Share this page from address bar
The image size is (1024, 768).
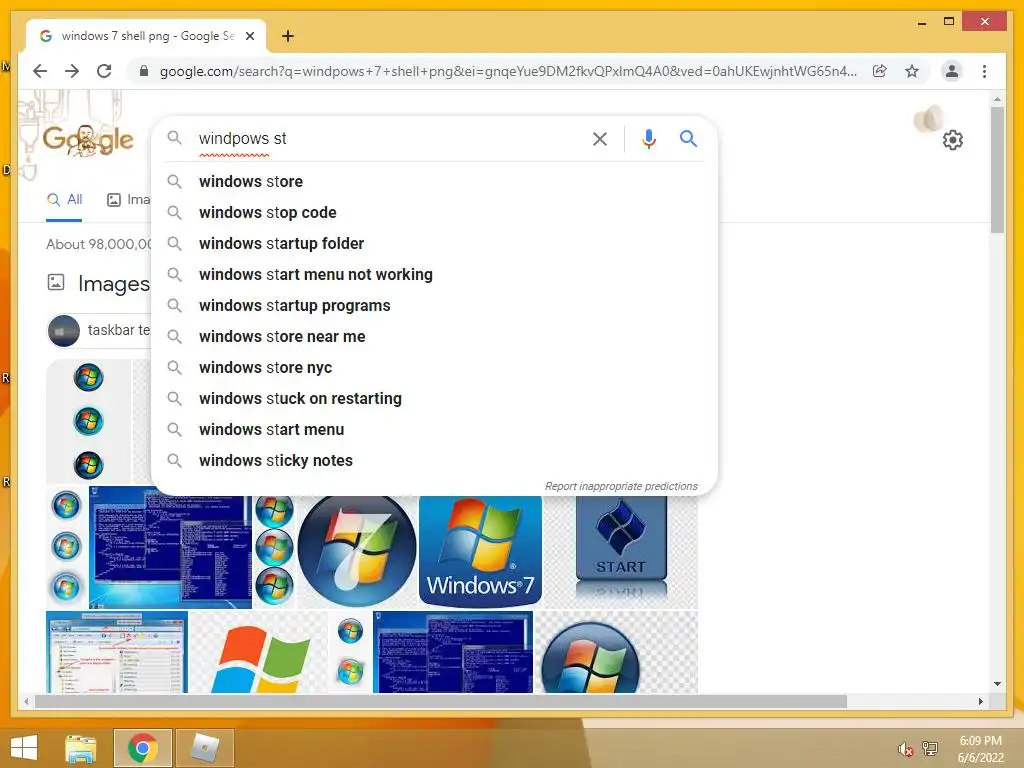880,71
